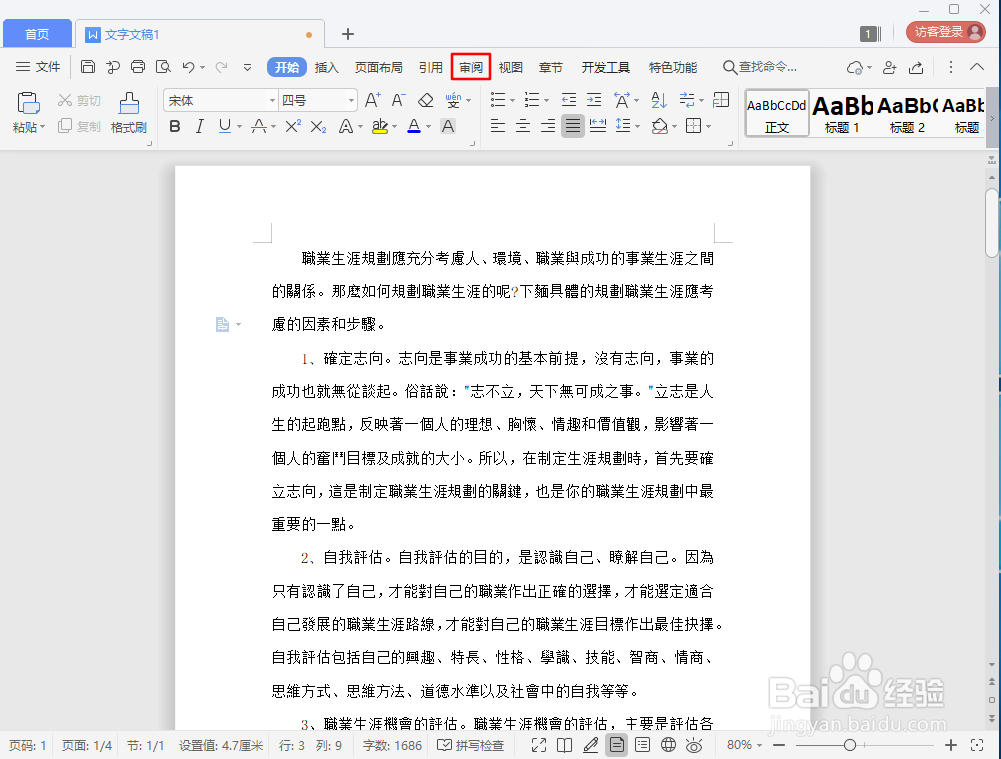The height and width of the screenshot is (759, 1001).
Task: Click the 字数: 1686 word count
Action: point(392,745)
